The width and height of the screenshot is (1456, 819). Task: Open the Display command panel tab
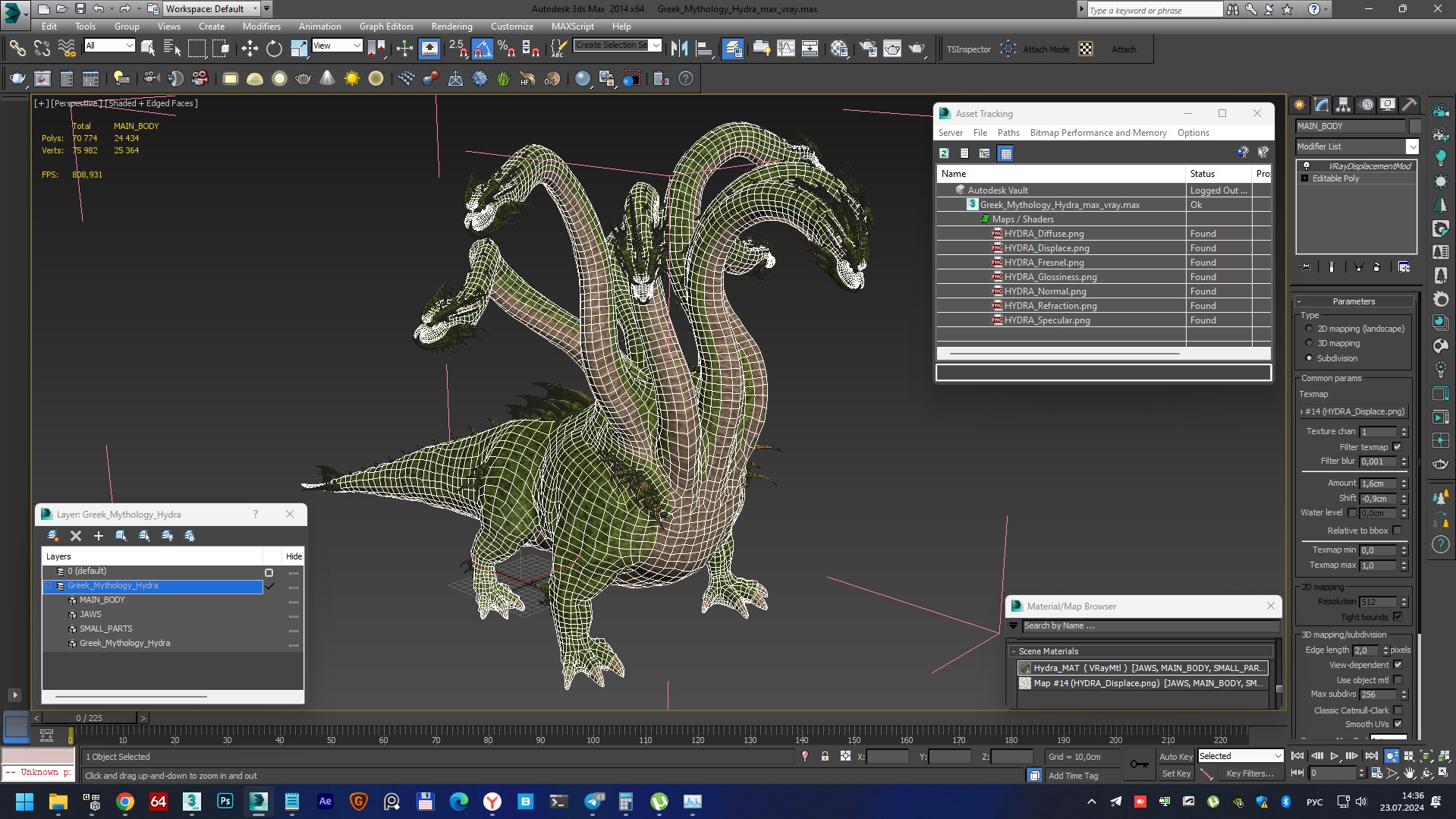coord(1388,105)
